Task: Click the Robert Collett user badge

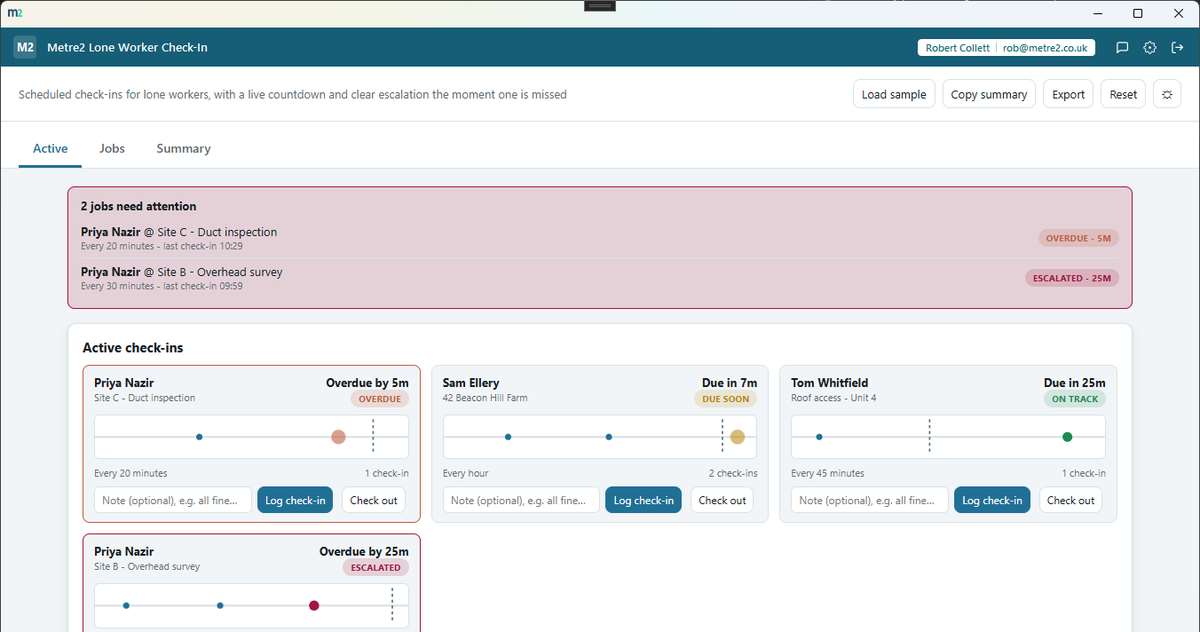Action: click(x=1006, y=47)
